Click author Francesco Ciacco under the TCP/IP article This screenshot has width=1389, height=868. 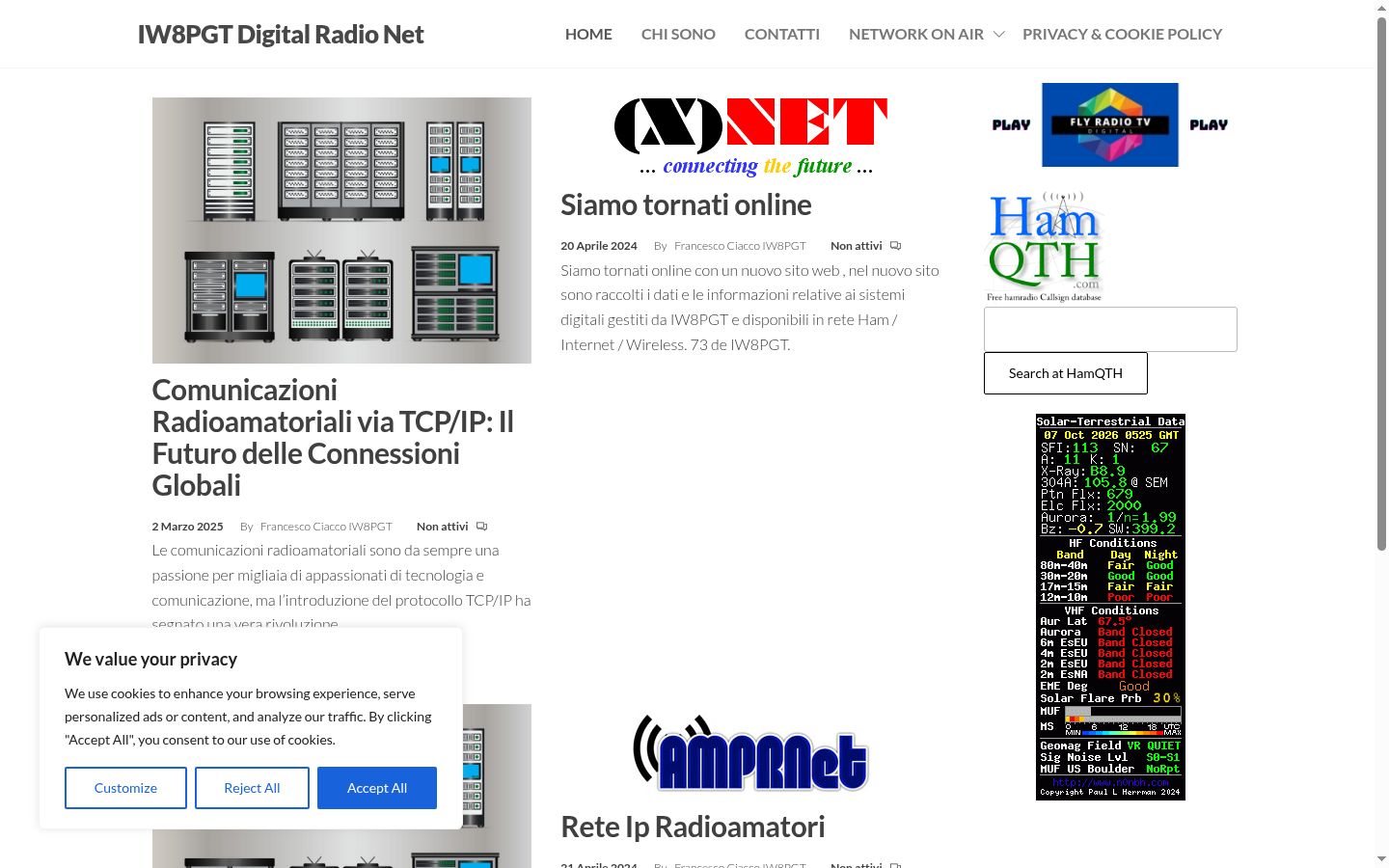coord(326,527)
